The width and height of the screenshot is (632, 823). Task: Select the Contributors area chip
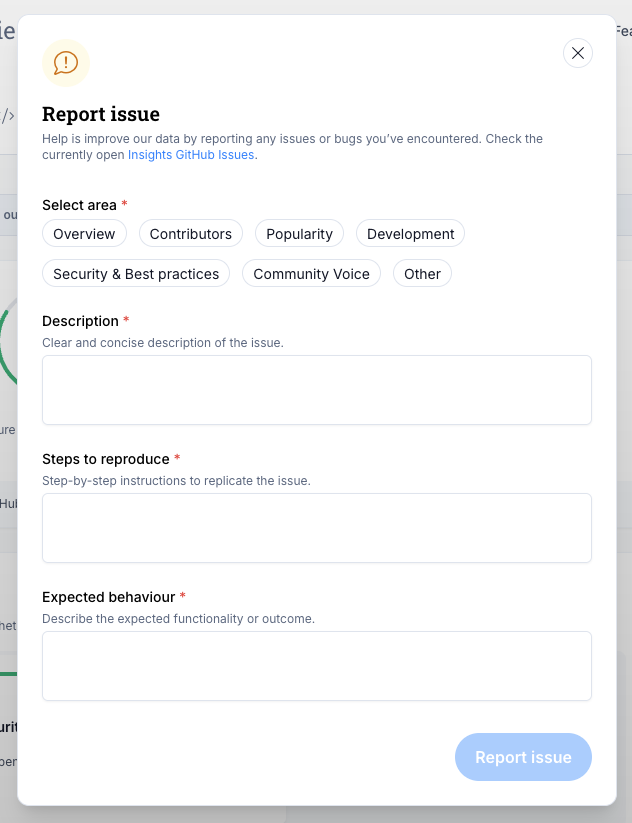coord(191,234)
